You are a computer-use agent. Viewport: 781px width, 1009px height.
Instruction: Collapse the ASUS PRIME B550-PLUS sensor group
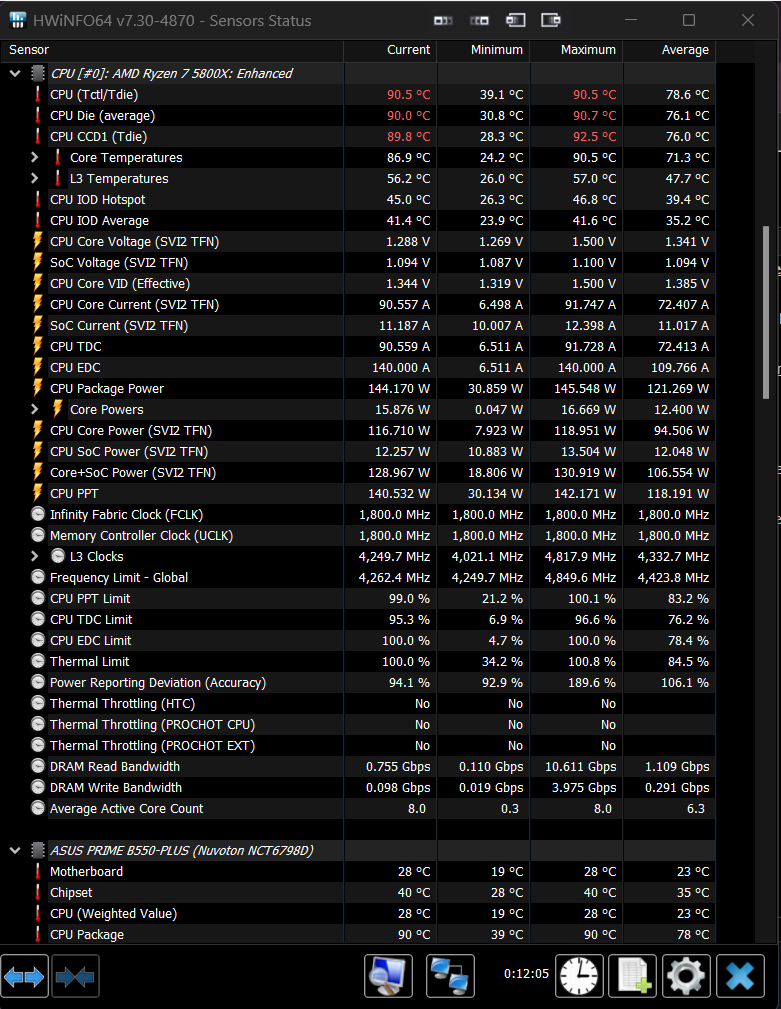tap(15, 850)
